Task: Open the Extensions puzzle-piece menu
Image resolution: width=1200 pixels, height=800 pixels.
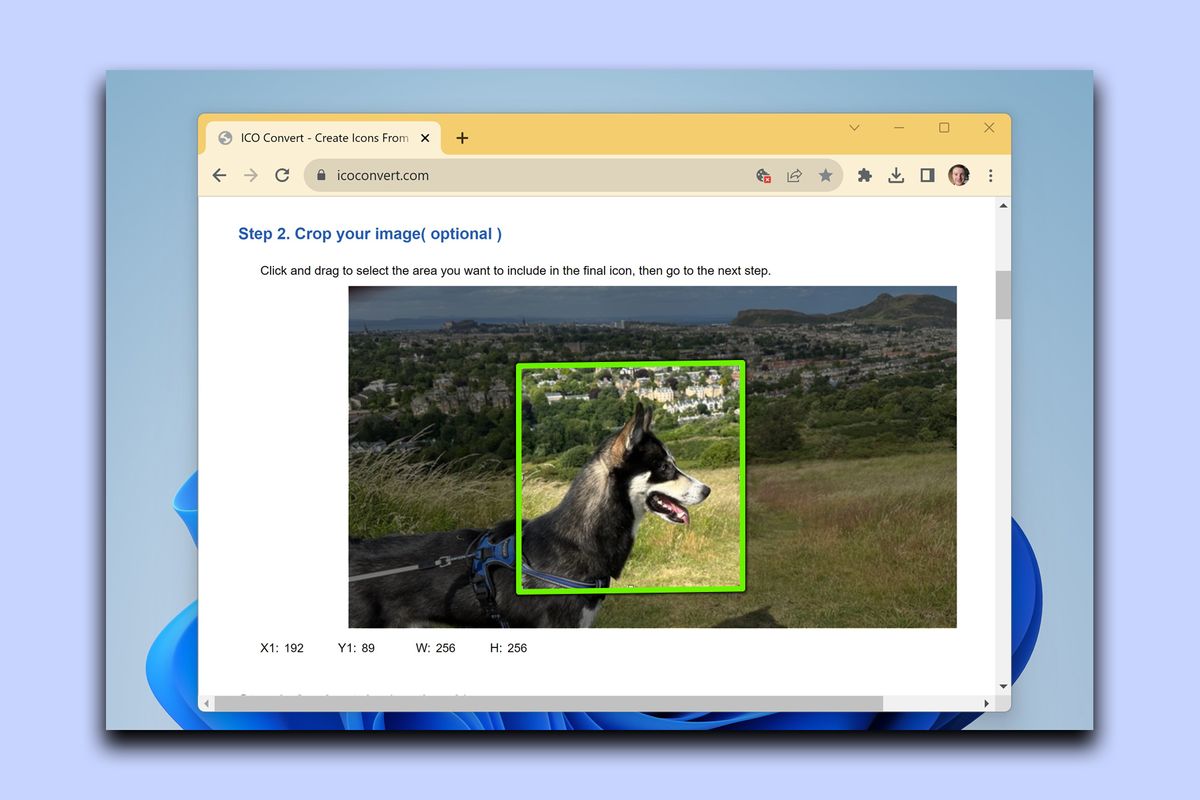Action: point(864,175)
